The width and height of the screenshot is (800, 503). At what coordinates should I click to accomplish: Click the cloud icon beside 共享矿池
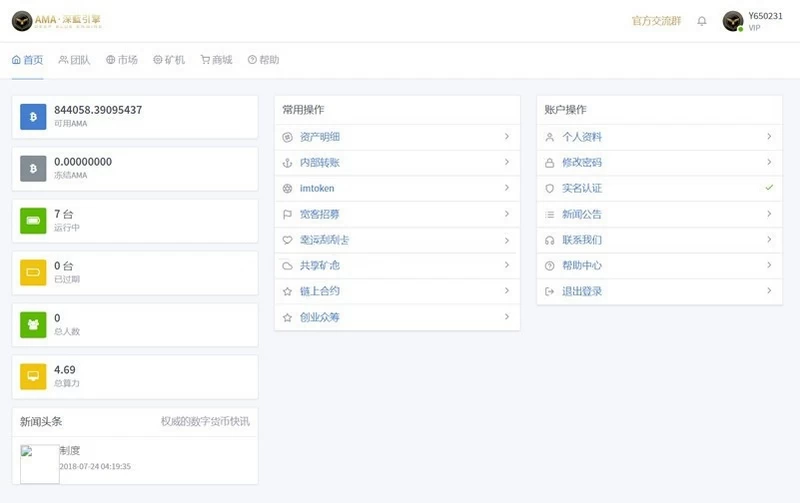coord(287,266)
